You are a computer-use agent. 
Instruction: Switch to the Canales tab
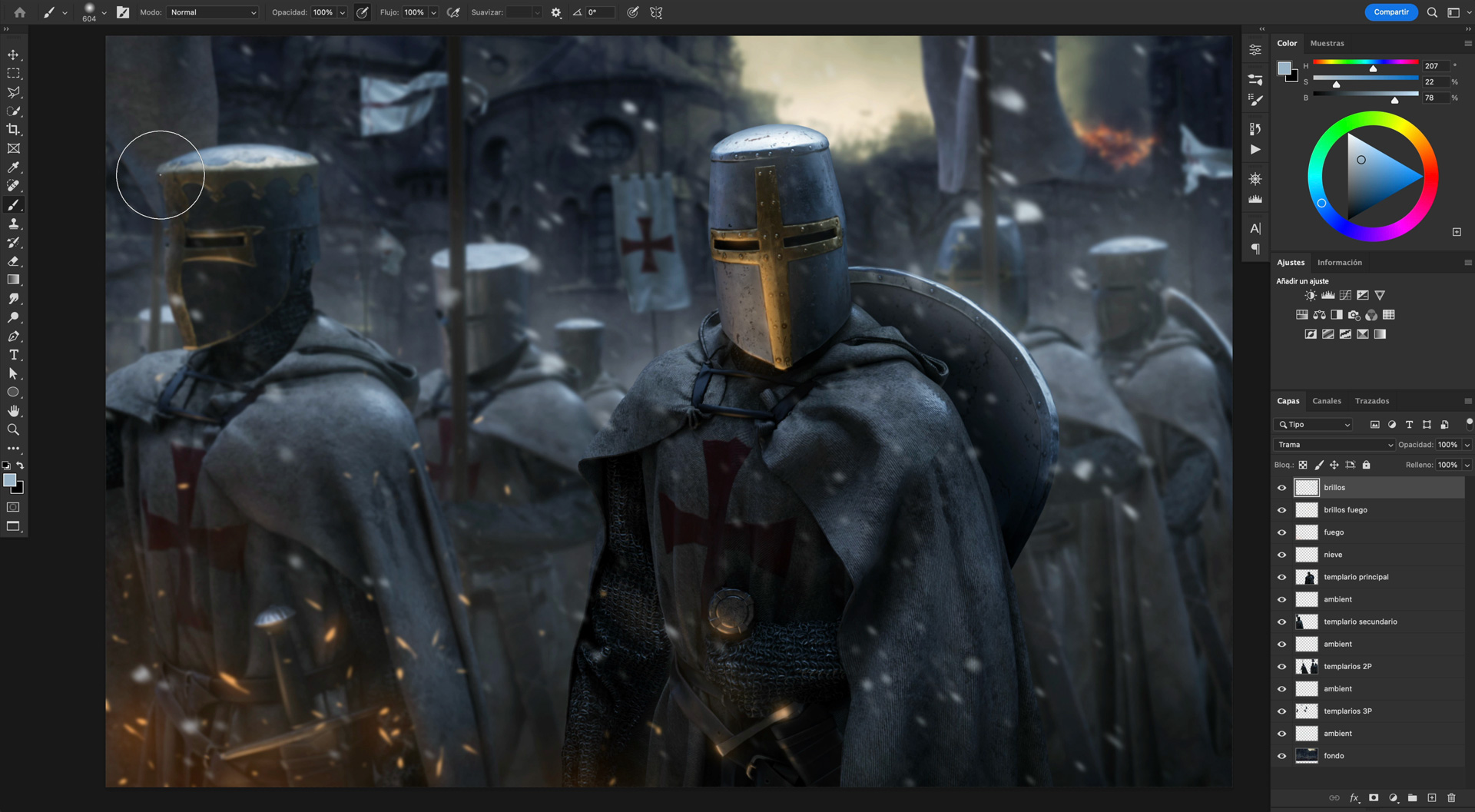coord(1326,401)
